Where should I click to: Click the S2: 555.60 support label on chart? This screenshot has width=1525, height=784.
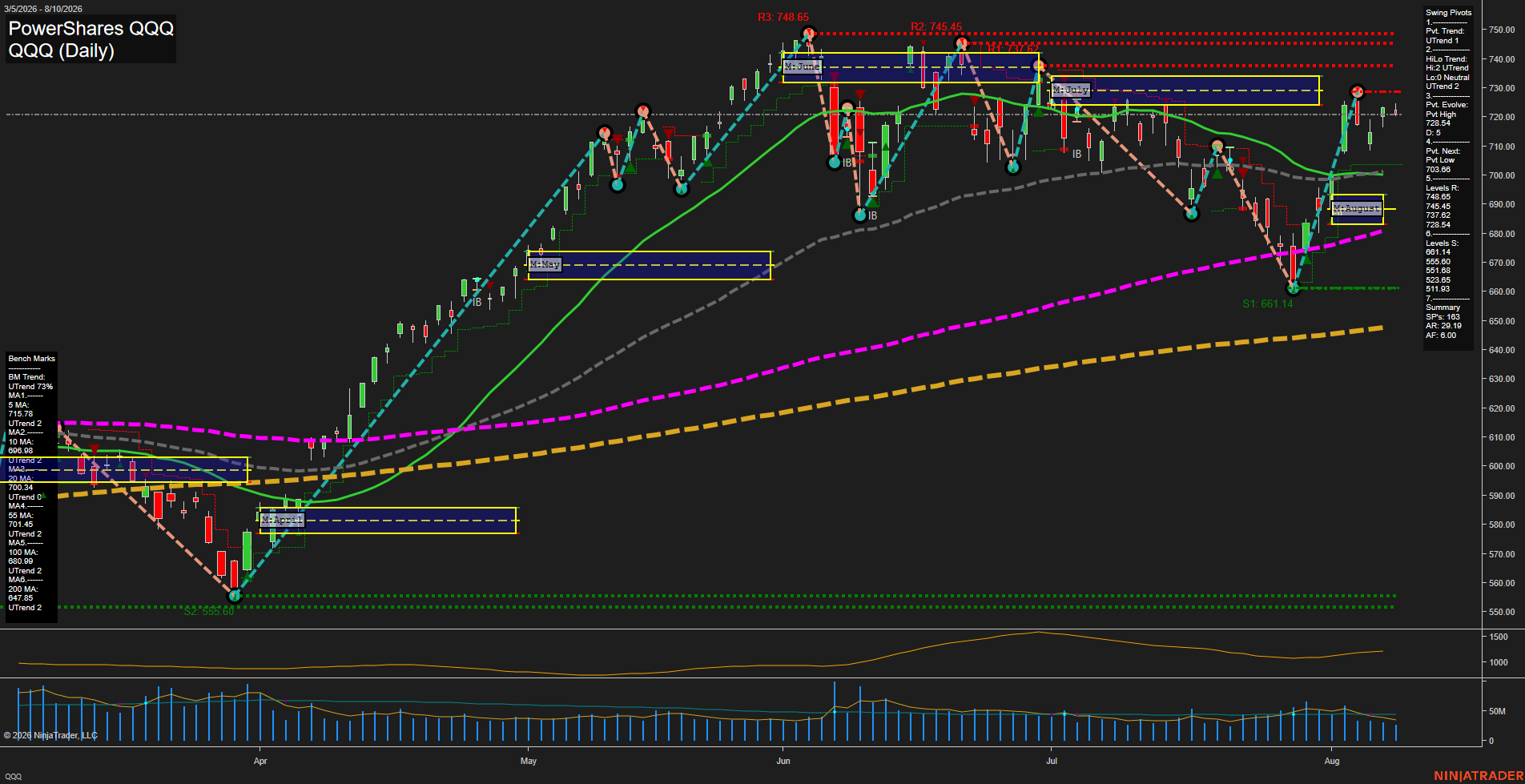click(208, 611)
